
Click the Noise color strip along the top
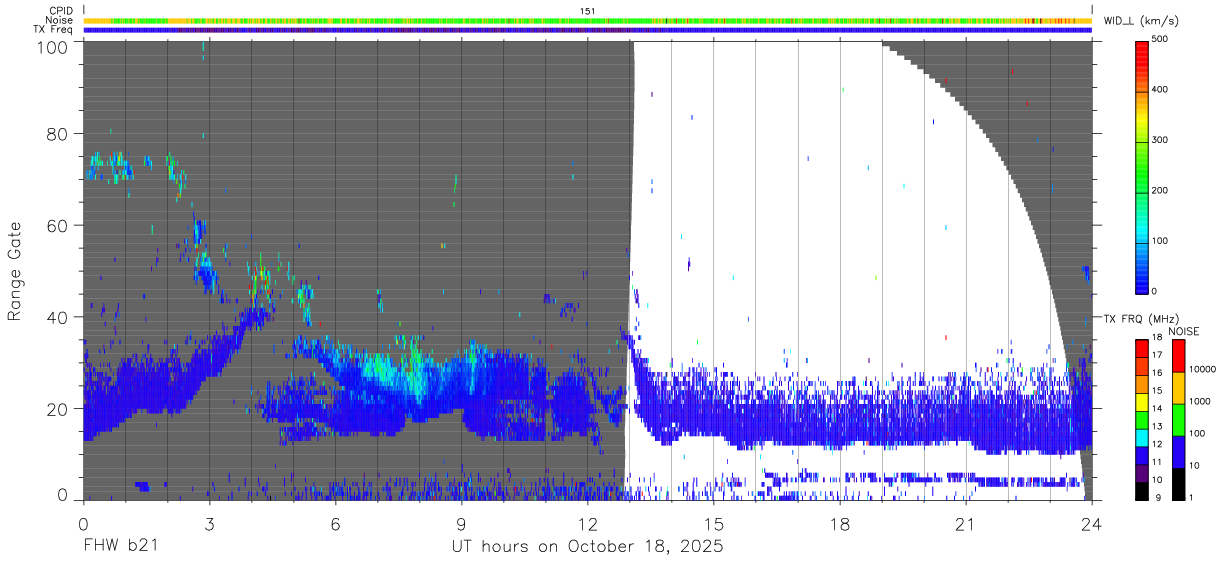(588, 20)
